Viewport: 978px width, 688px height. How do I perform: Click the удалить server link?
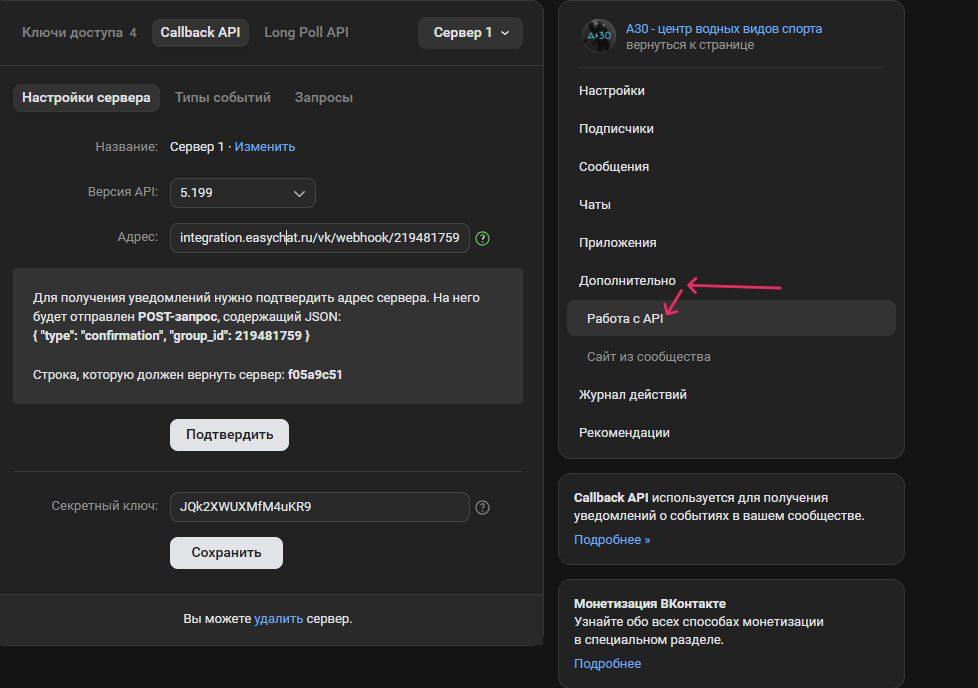pos(278,619)
